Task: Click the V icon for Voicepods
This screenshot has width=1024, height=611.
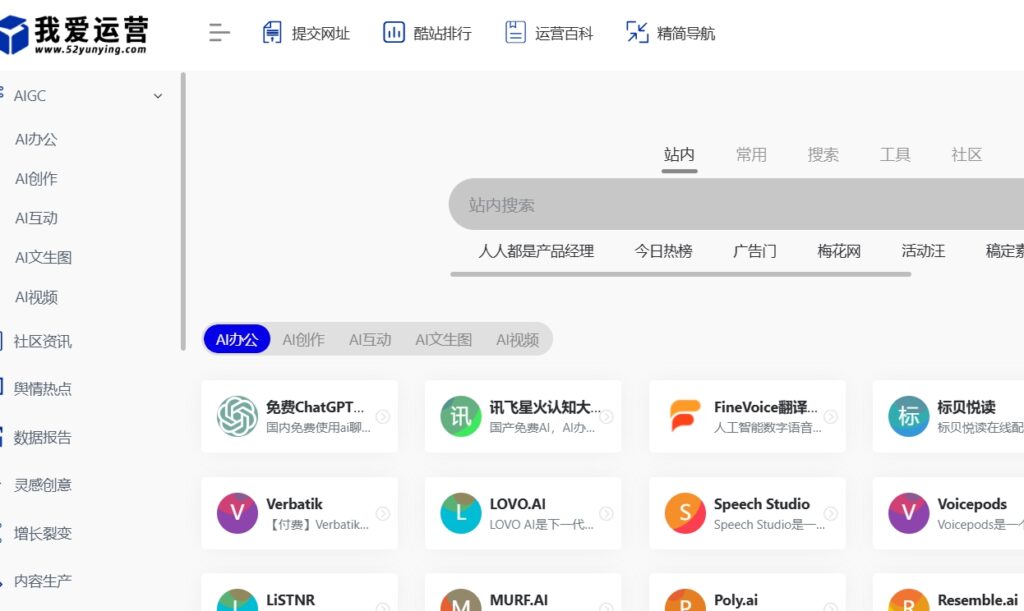Action: click(908, 513)
